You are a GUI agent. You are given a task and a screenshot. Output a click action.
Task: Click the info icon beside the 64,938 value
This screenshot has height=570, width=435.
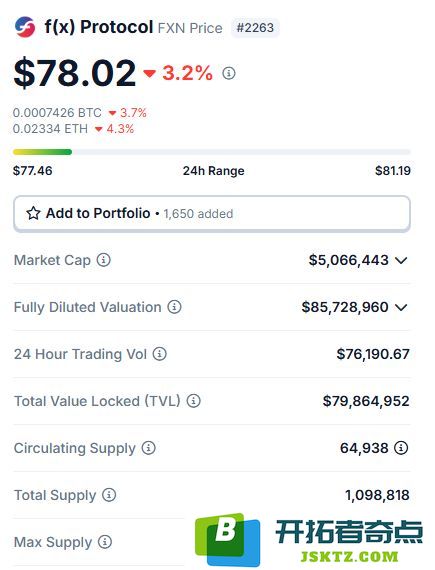pos(401,448)
